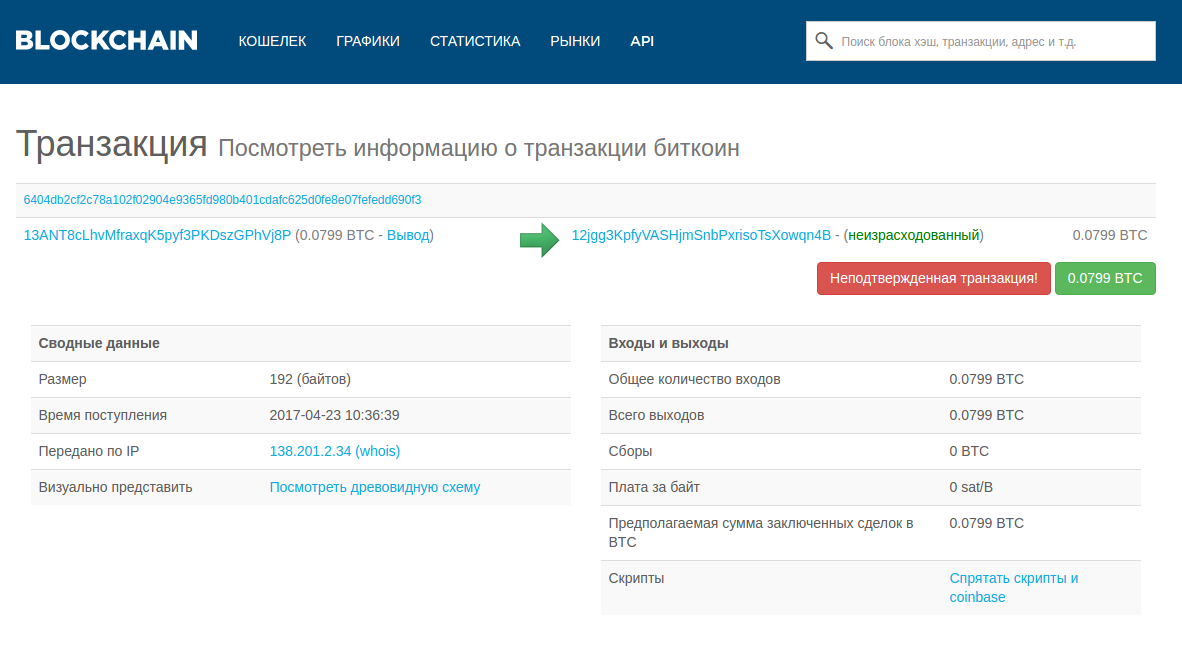
Task: Open the ГРАФИКИ menu item
Action: (x=368, y=41)
